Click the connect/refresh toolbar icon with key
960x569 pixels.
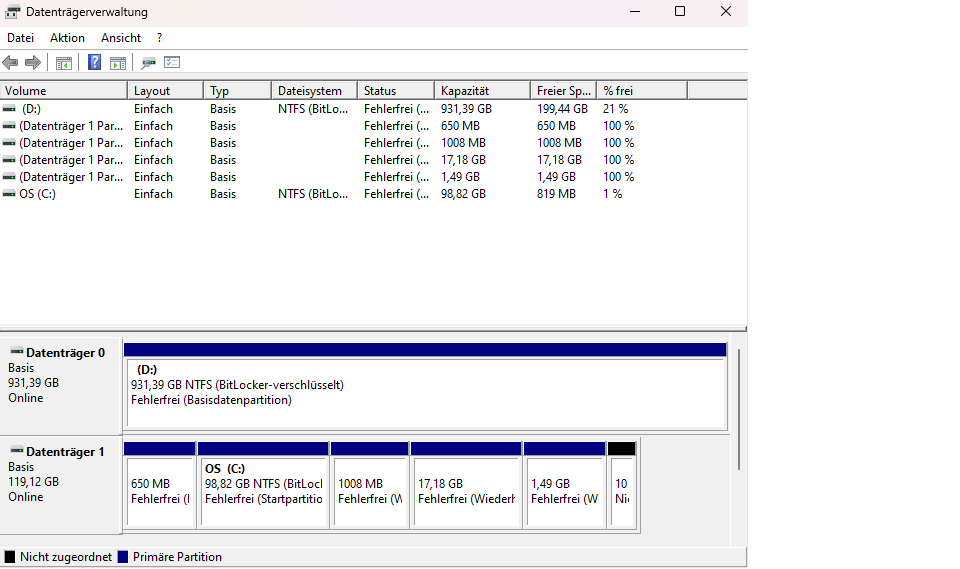click(x=148, y=62)
